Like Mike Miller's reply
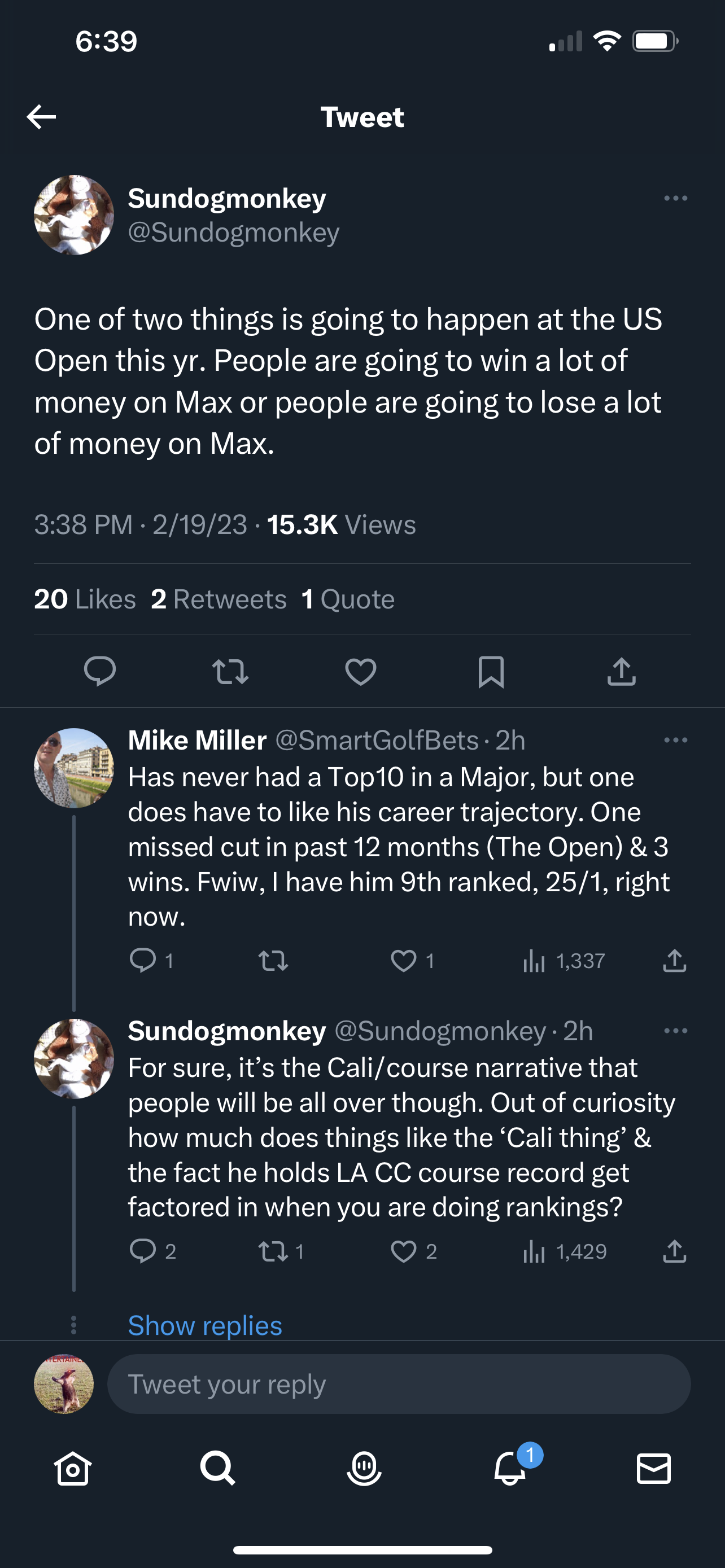The width and height of the screenshot is (725, 1568). click(404, 961)
